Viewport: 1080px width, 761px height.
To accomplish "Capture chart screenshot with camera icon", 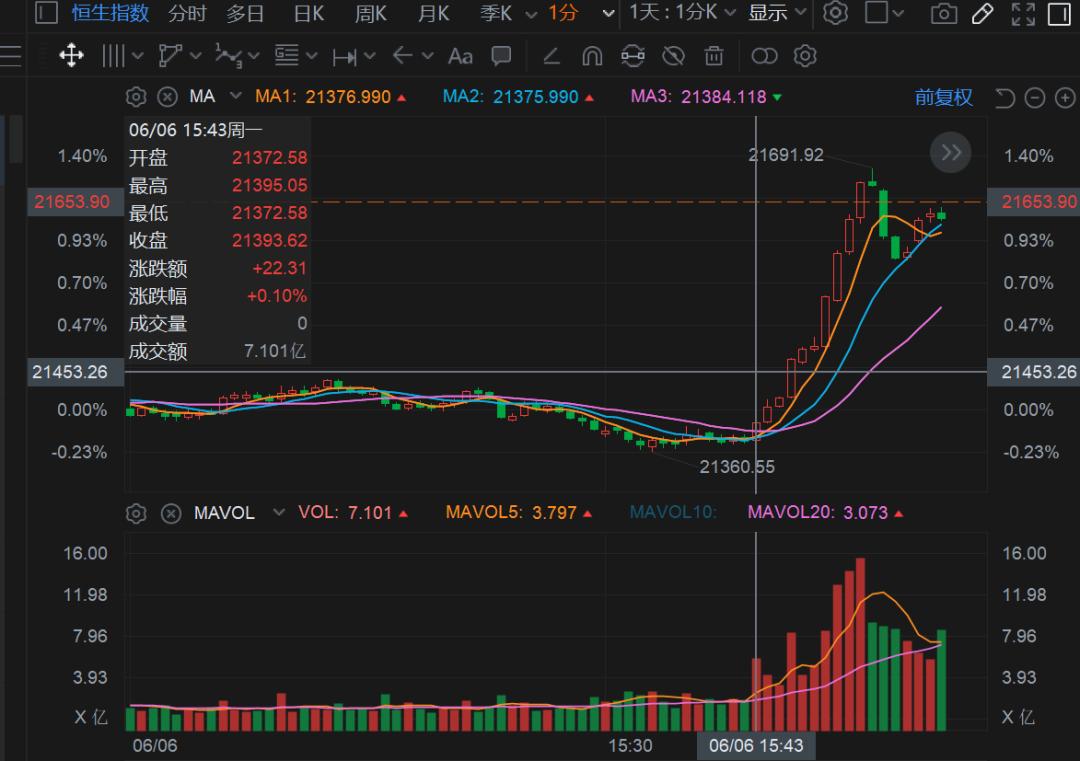I will (x=943, y=14).
